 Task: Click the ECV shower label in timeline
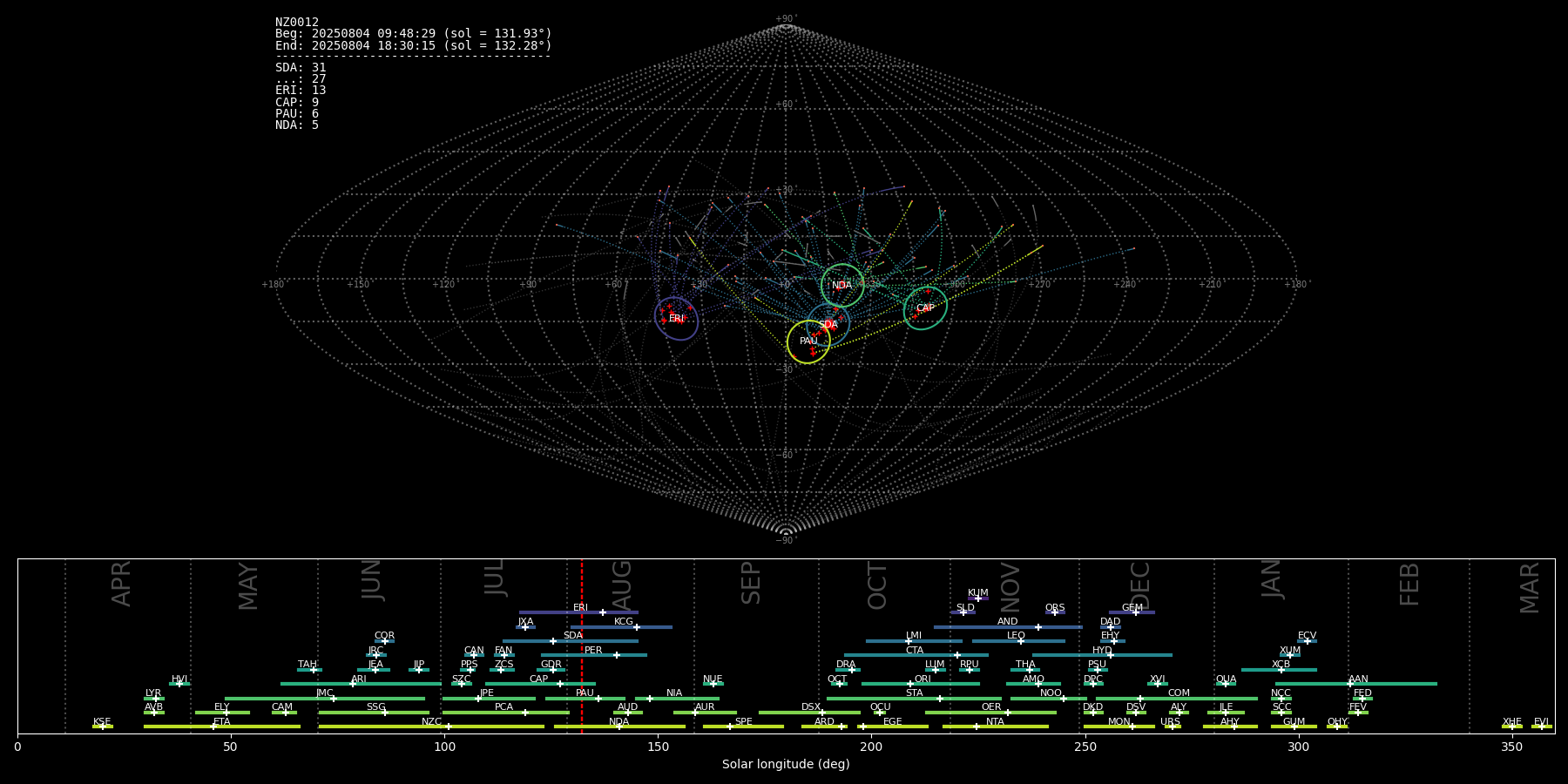coord(1307,636)
